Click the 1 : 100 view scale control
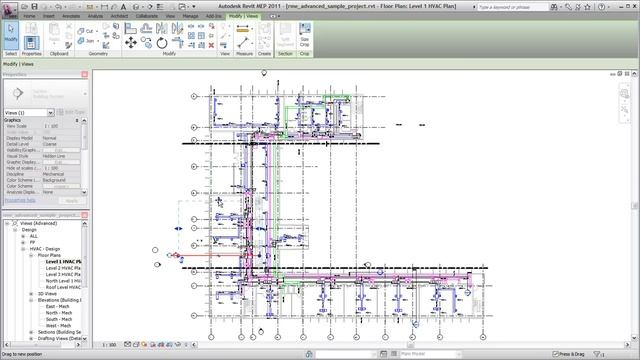640x360 pixels. [109, 345]
